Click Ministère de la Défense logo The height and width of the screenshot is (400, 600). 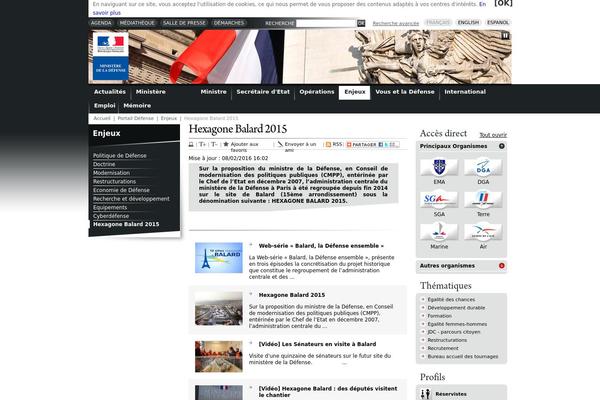click(111, 56)
